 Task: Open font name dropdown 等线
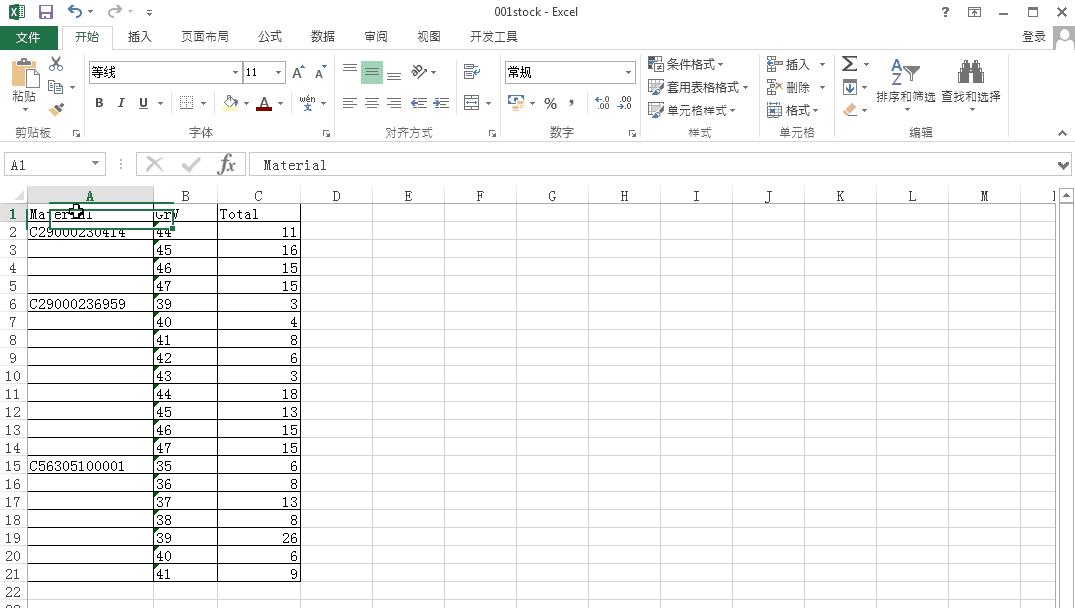click(x=235, y=72)
